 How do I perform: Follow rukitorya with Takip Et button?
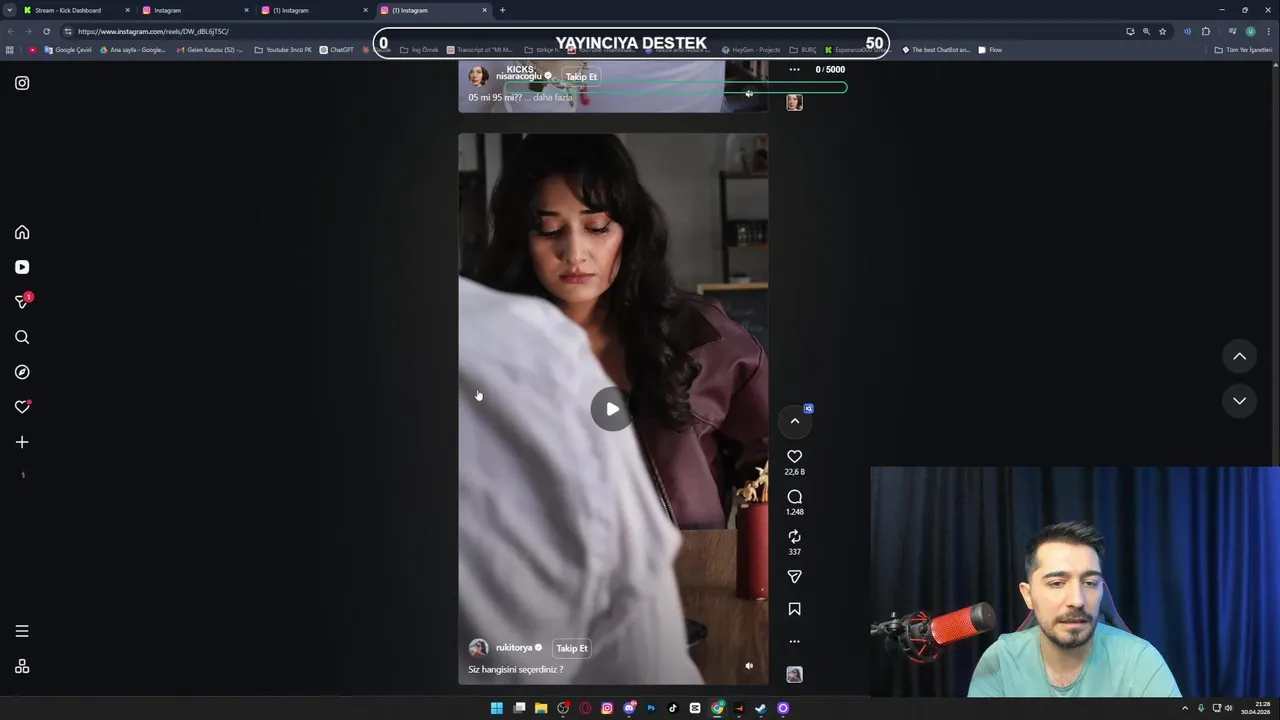click(572, 648)
